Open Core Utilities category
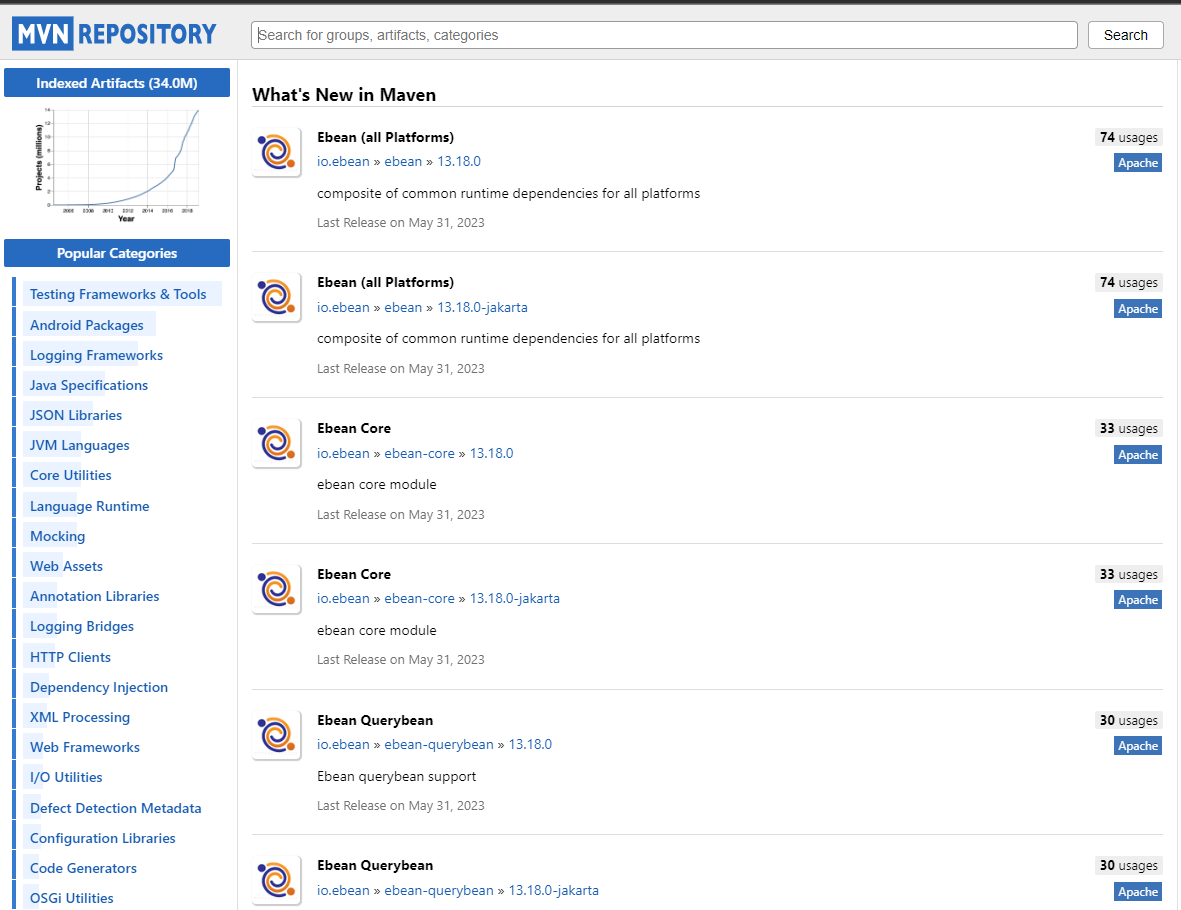The image size is (1181, 910). click(71, 475)
